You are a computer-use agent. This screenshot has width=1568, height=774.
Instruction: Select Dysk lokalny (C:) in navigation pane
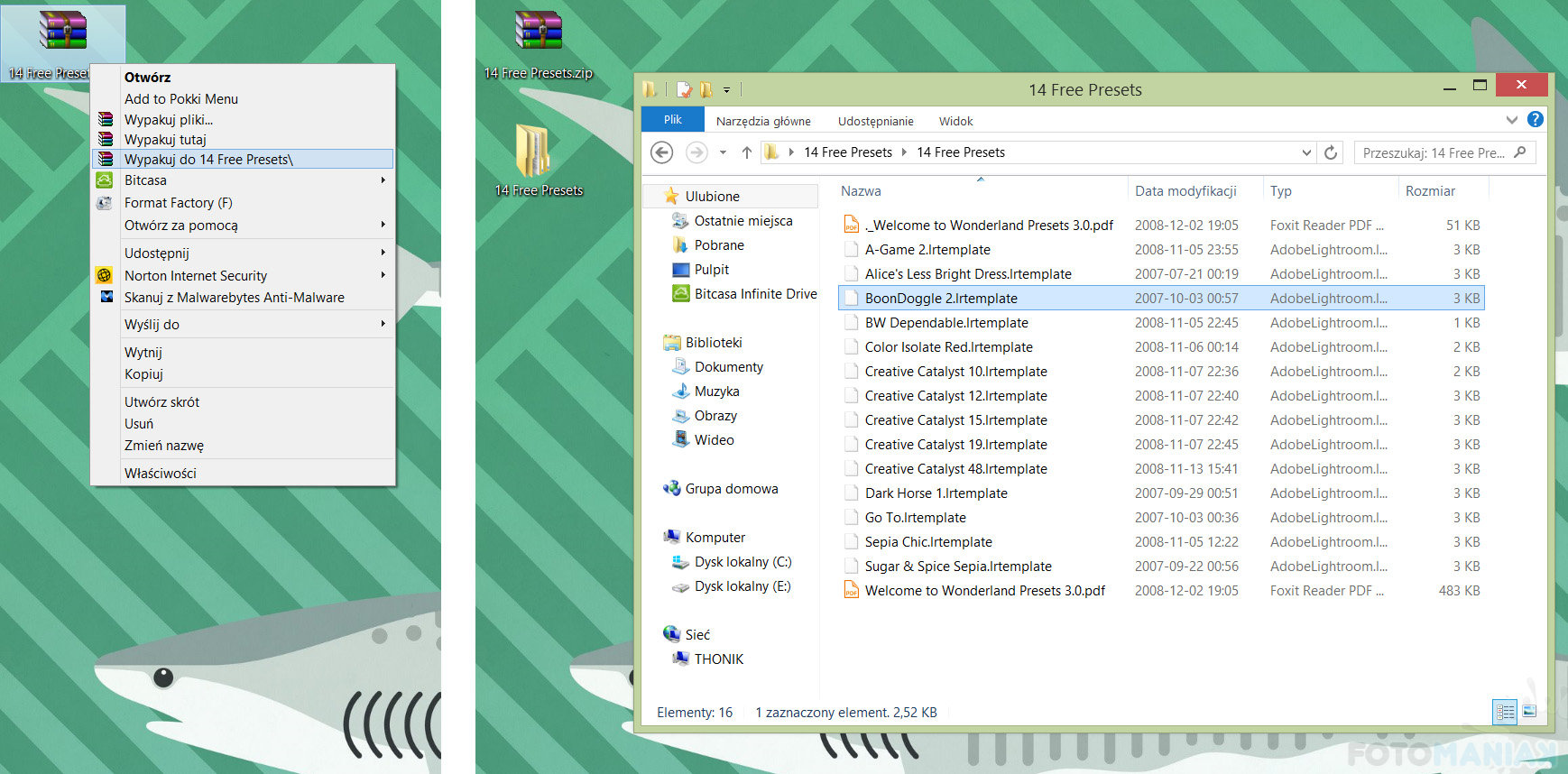tap(742, 562)
